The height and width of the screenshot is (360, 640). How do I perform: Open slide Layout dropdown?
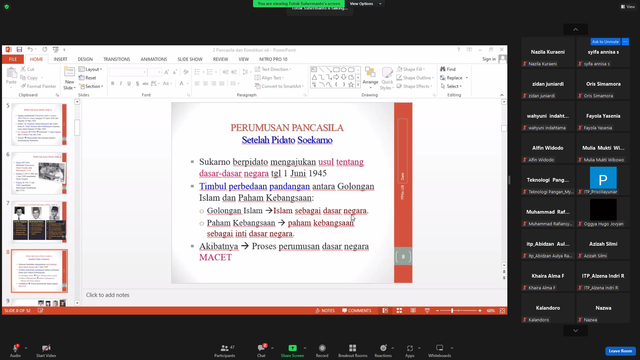click(x=91, y=69)
